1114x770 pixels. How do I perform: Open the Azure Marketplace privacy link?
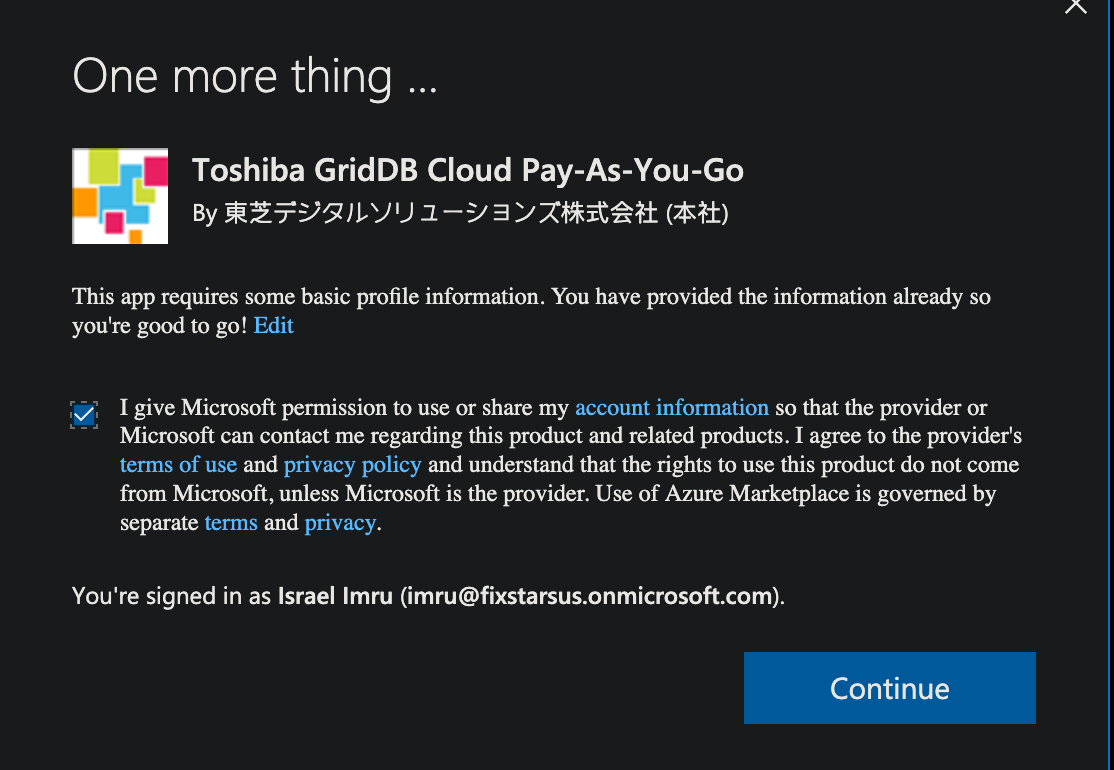(x=340, y=523)
